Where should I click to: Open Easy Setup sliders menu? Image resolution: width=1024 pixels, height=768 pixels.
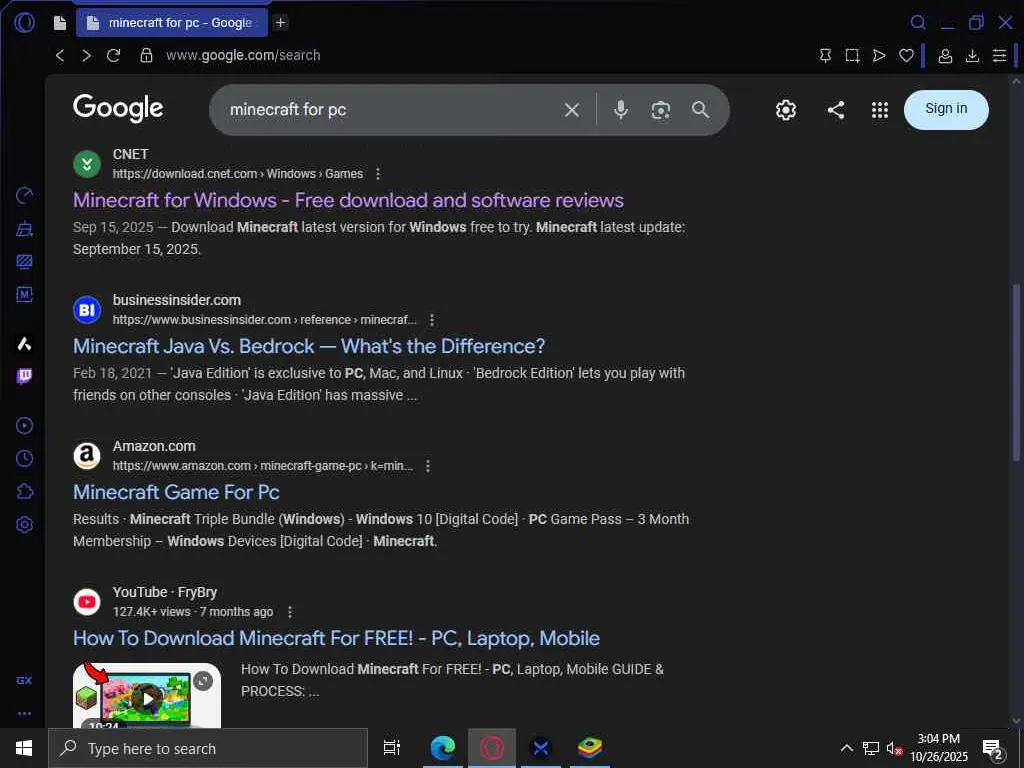pos(999,56)
